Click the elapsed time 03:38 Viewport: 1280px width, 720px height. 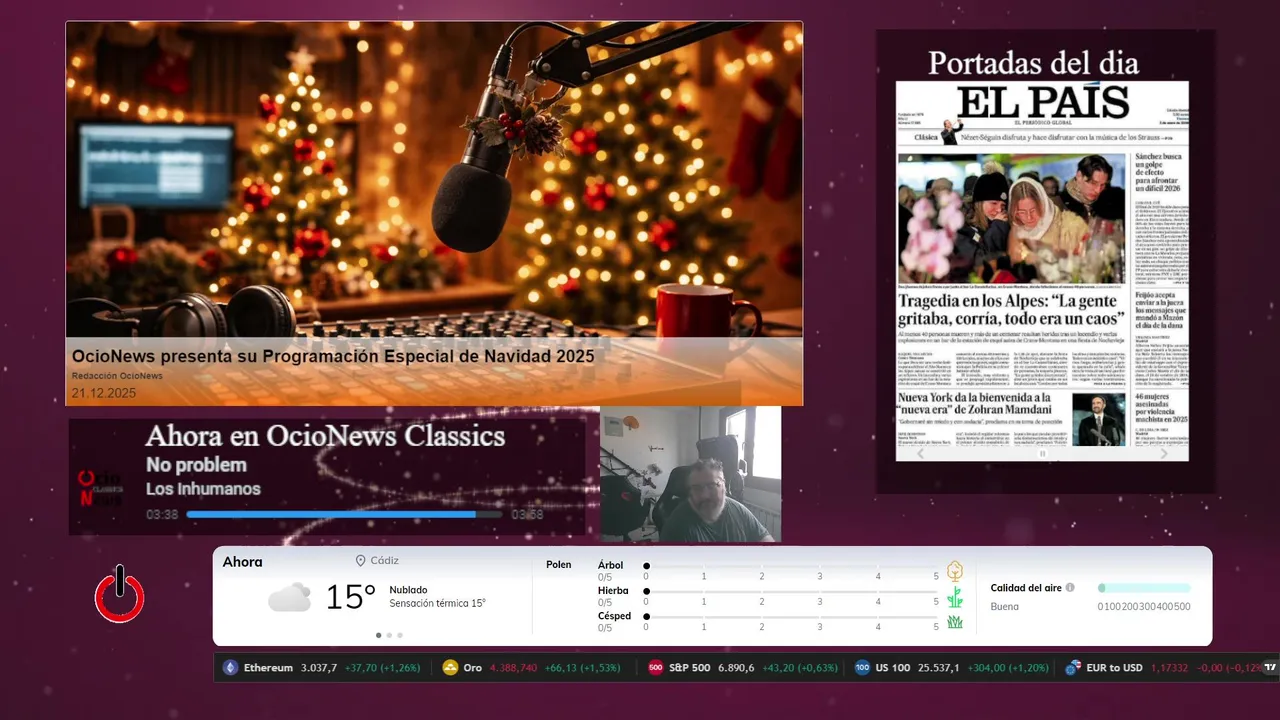point(162,515)
